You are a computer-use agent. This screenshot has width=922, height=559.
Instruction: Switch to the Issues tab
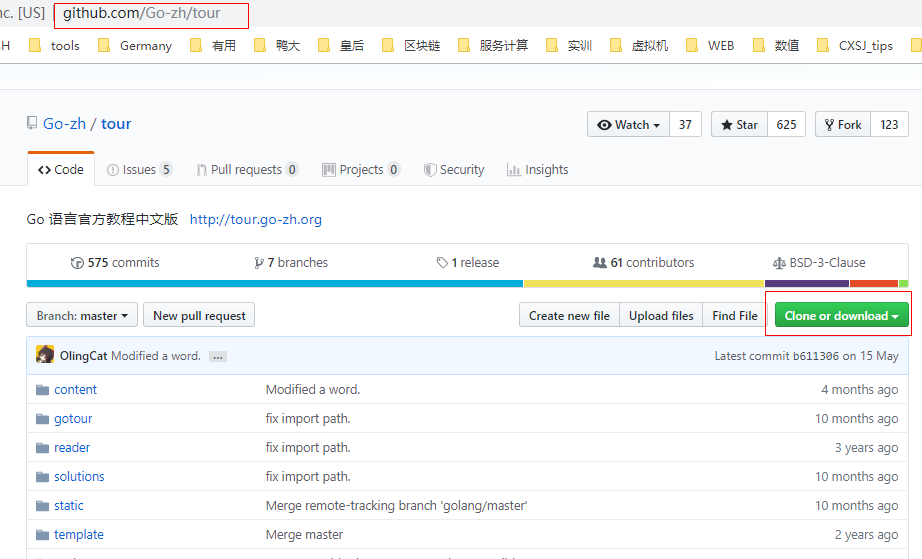(x=139, y=170)
